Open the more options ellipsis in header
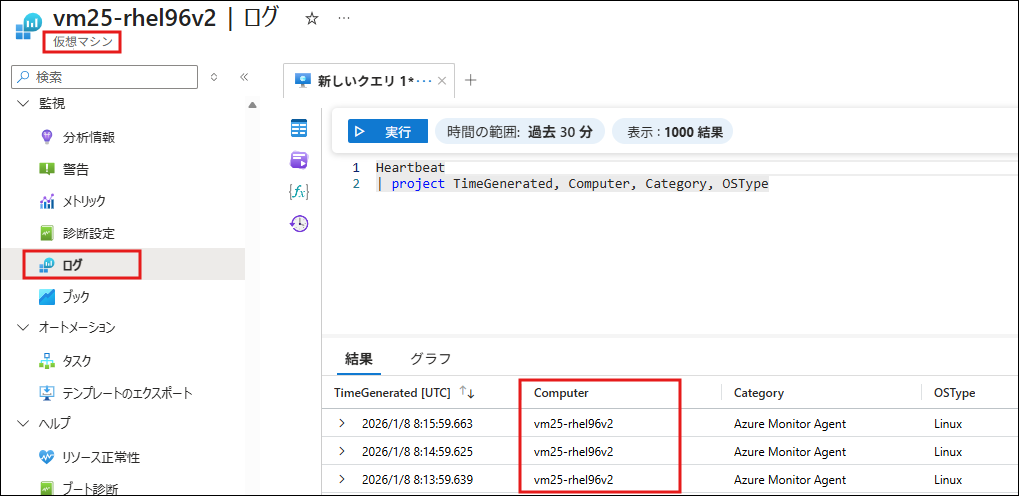The image size is (1019, 496). click(344, 18)
